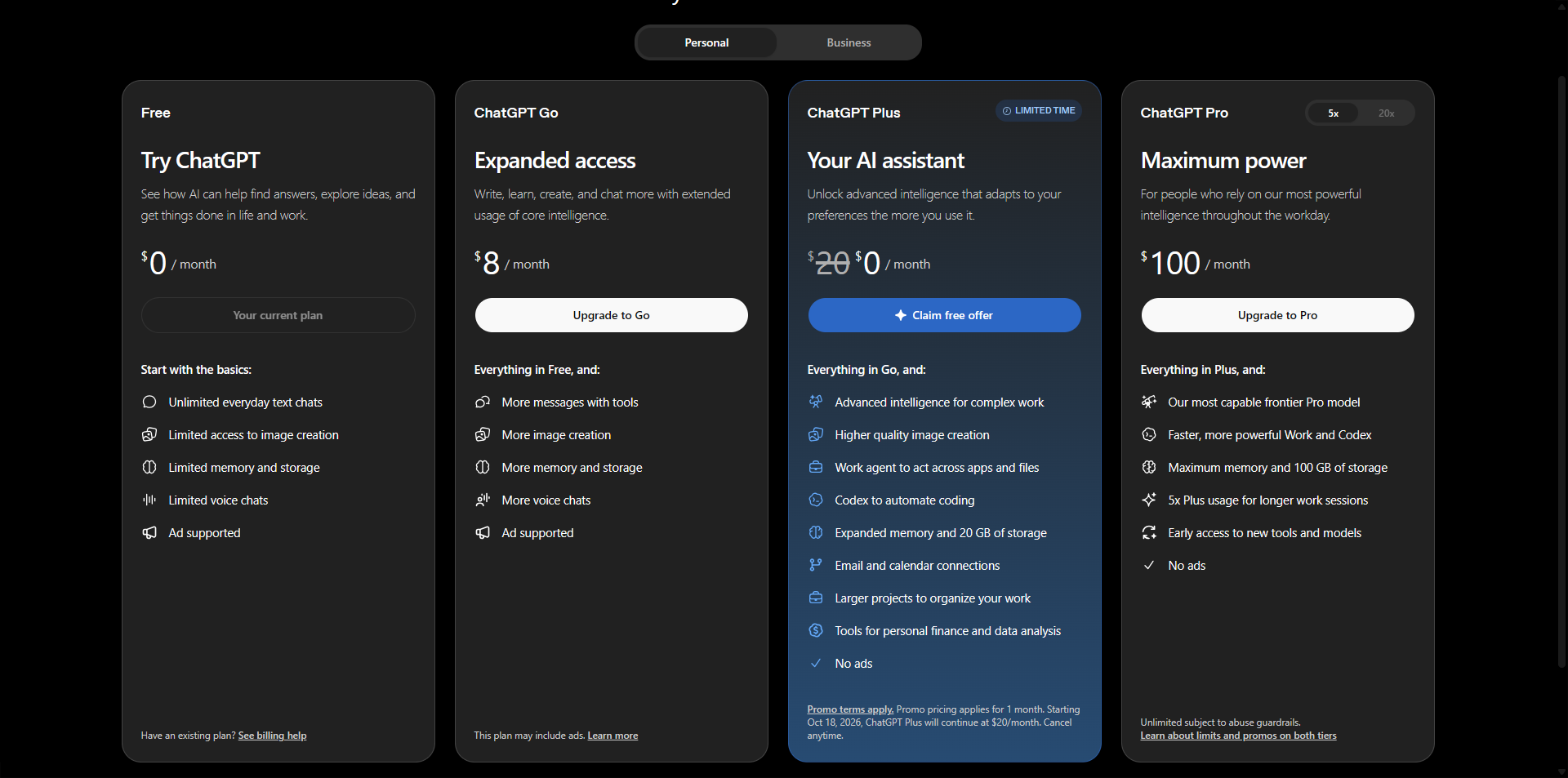
Task: Select the 20x Pro usage option
Action: click(x=1386, y=113)
